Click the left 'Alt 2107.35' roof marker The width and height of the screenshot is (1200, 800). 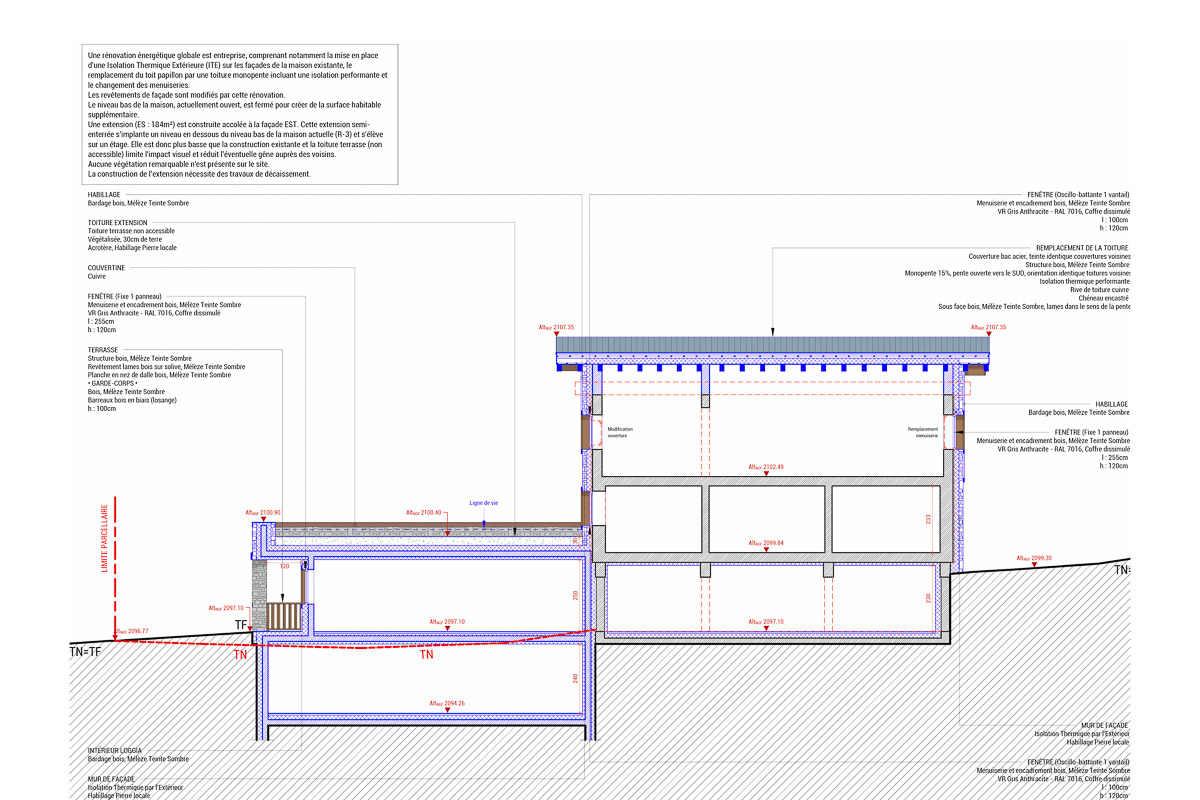(556, 327)
